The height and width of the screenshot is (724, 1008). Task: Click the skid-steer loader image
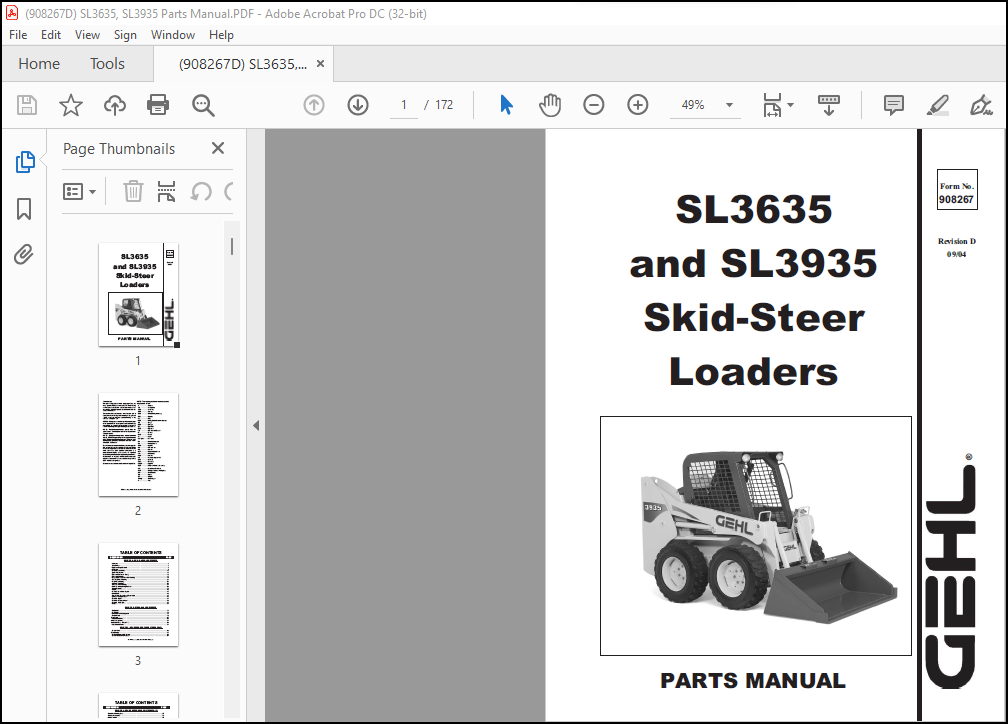point(756,536)
